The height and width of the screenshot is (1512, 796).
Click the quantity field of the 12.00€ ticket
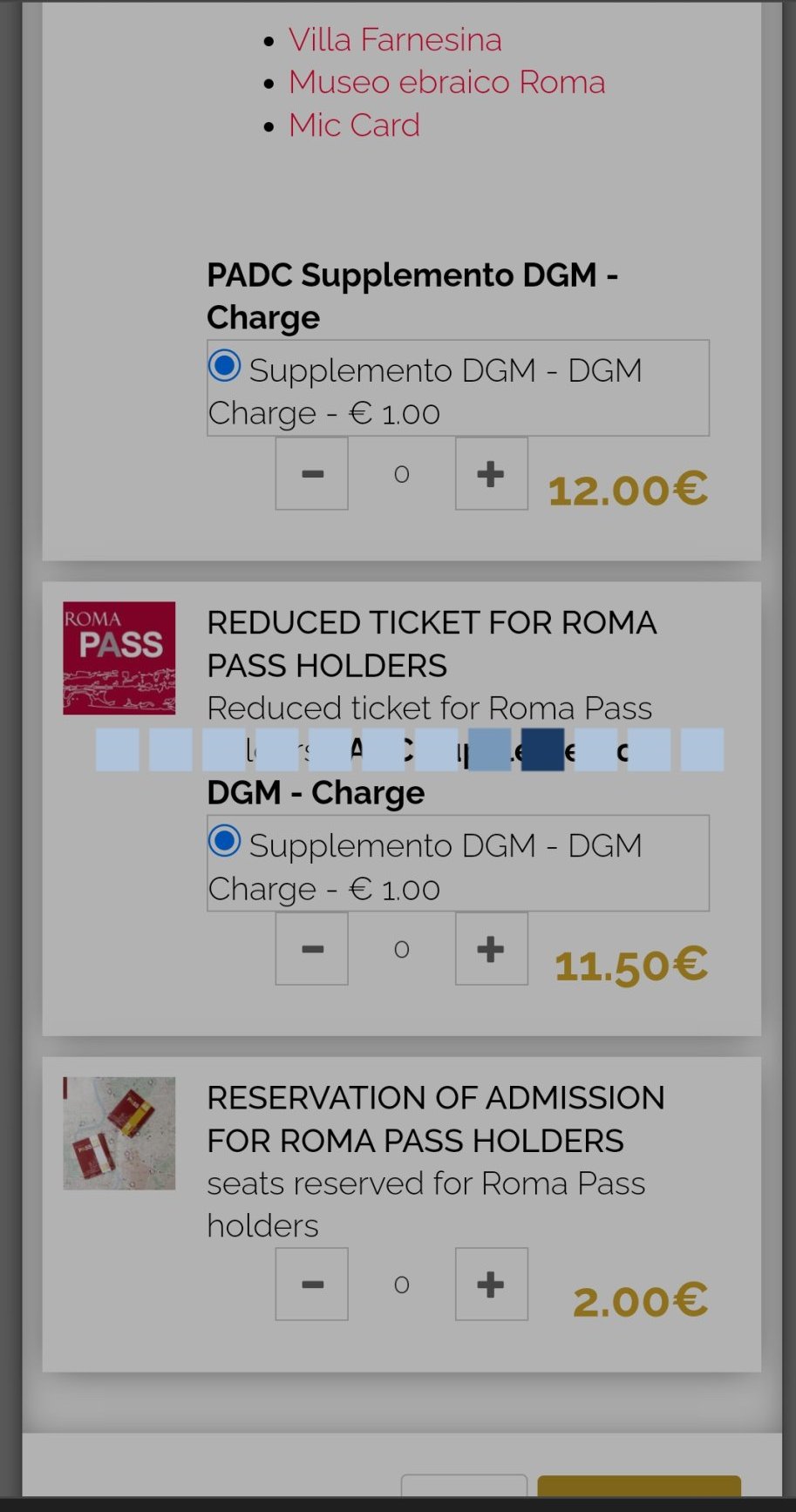click(401, 473)
